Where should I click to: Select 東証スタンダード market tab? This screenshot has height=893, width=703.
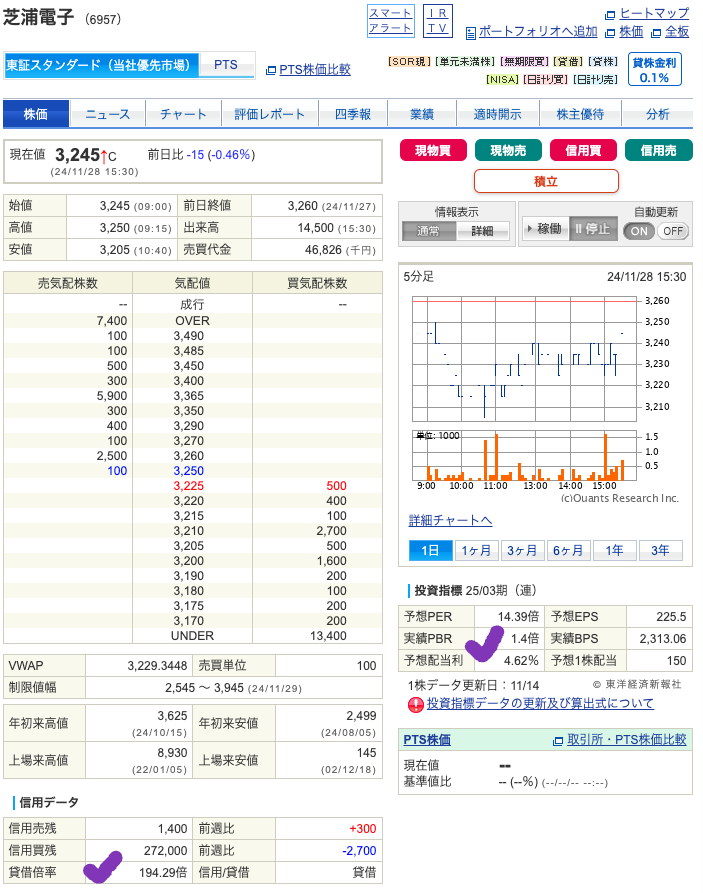point(101,65)
